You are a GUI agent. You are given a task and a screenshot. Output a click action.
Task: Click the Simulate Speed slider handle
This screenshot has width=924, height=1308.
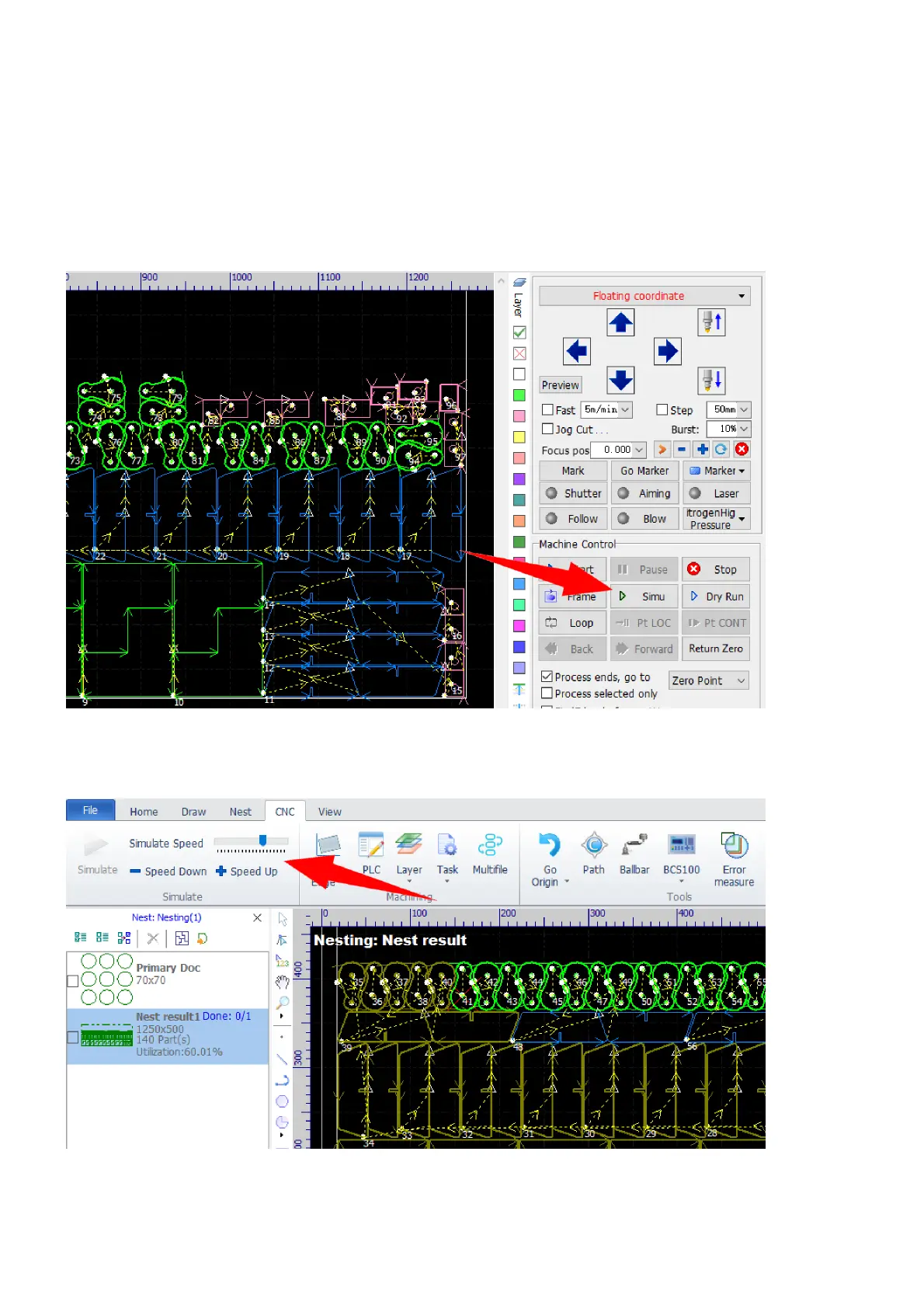coord(263,840)
